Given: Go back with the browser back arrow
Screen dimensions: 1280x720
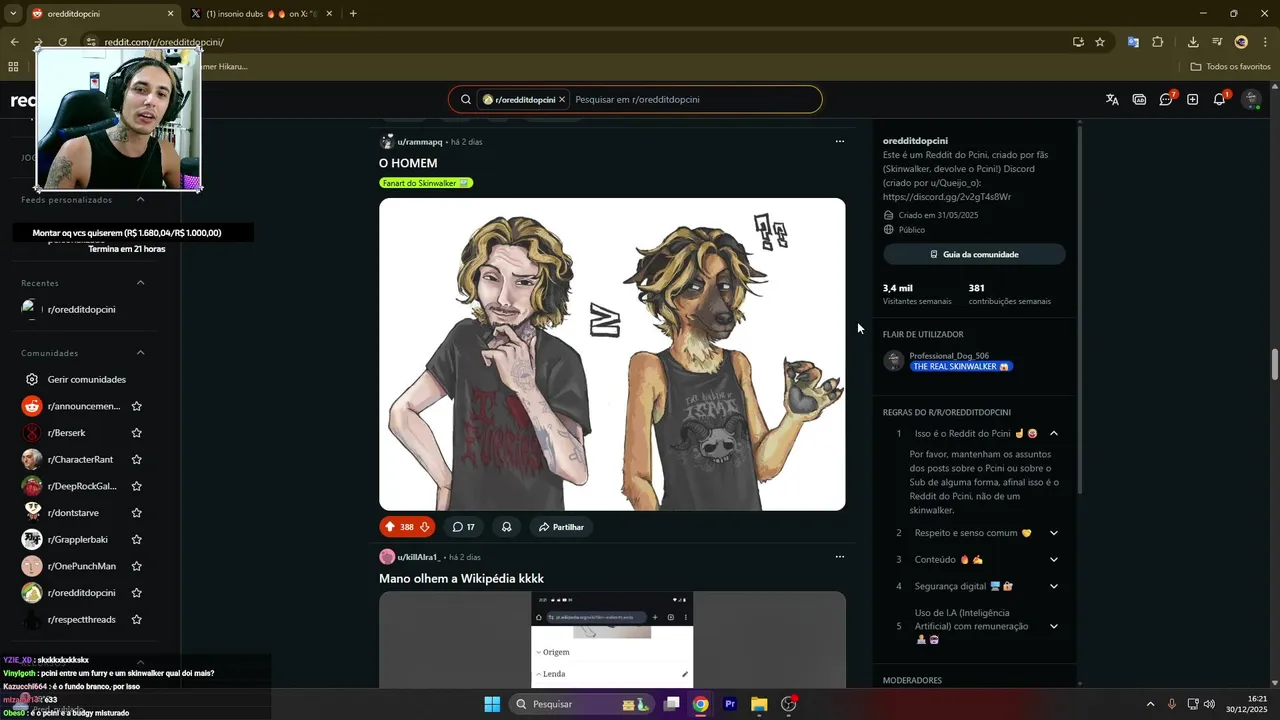Looking at the screenshot, I should point(14,42).
